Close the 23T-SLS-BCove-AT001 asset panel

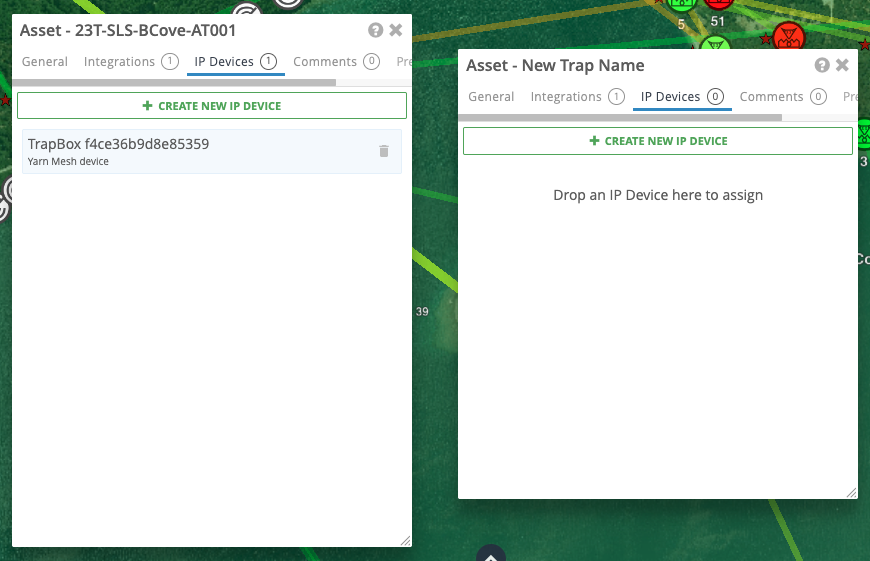pos(396,30)
